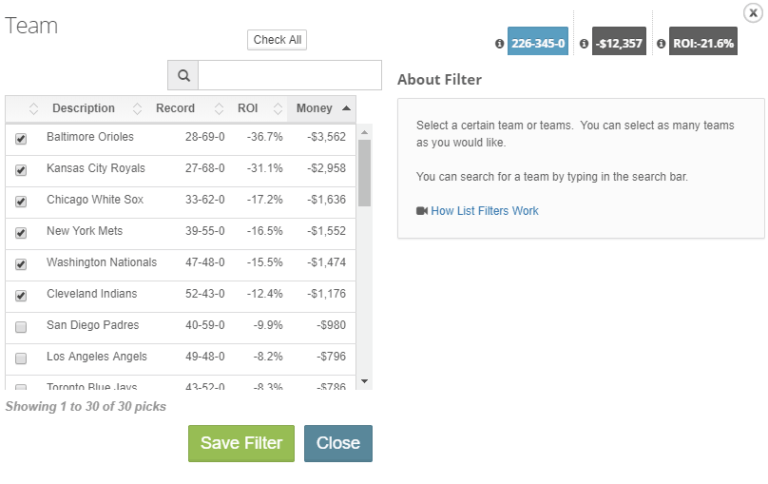
Task: Click the video camera icon
Action: pyautogui.click(x=422, y=211)
